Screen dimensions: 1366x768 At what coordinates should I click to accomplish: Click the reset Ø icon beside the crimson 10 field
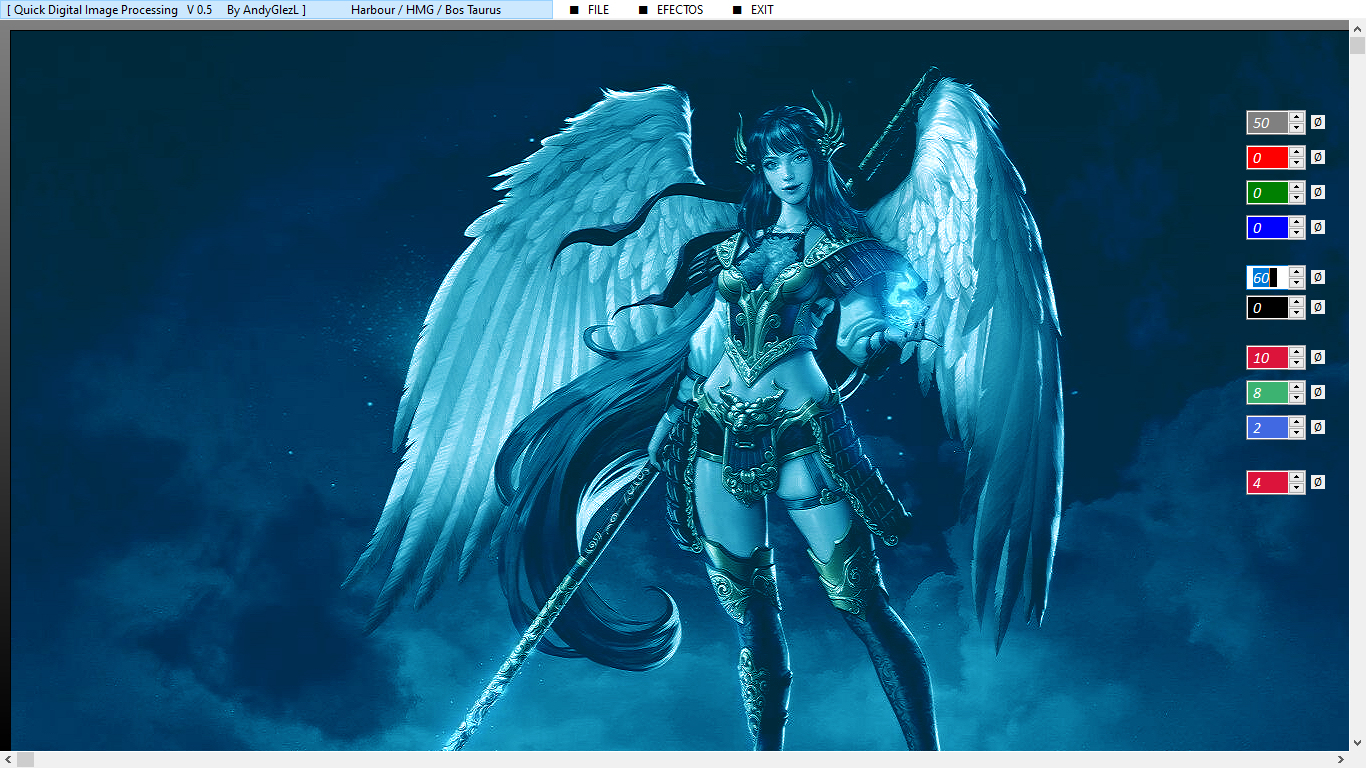pos(1317,357)
